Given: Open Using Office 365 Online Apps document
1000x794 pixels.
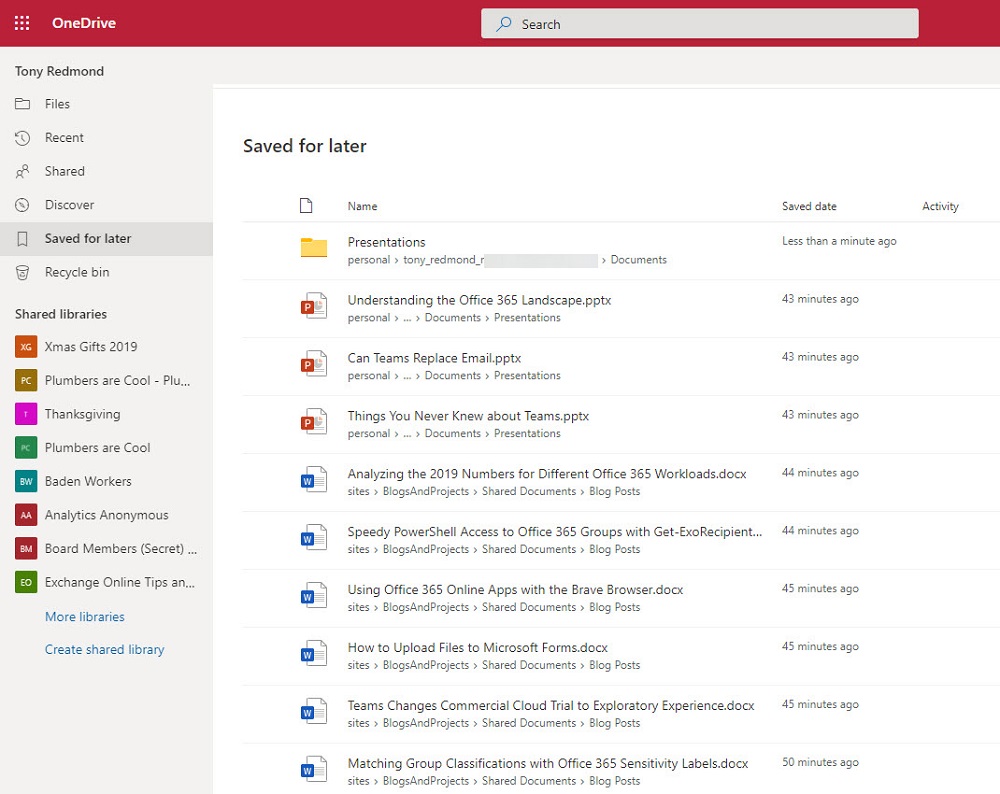Looking at the screenshot, I should coord(515,590).
